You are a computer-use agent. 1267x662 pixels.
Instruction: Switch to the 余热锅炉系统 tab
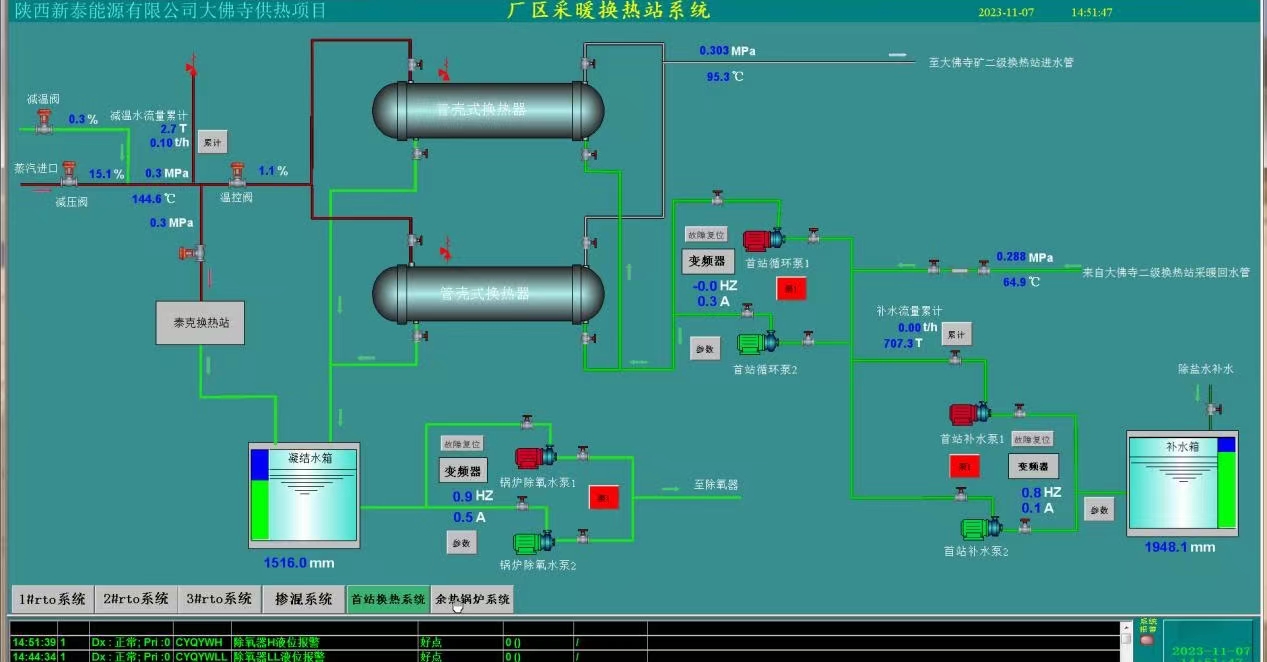tap(472, 599)
